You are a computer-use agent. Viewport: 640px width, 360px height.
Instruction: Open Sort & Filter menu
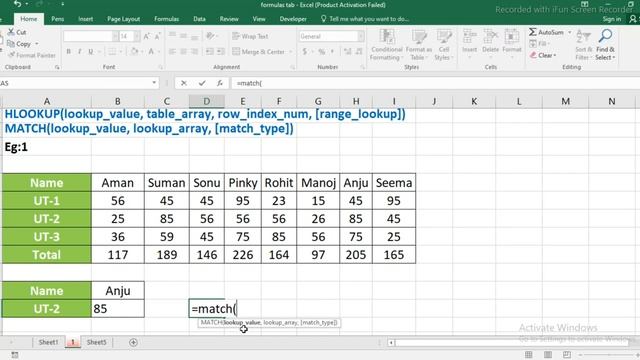coord(584,45)
